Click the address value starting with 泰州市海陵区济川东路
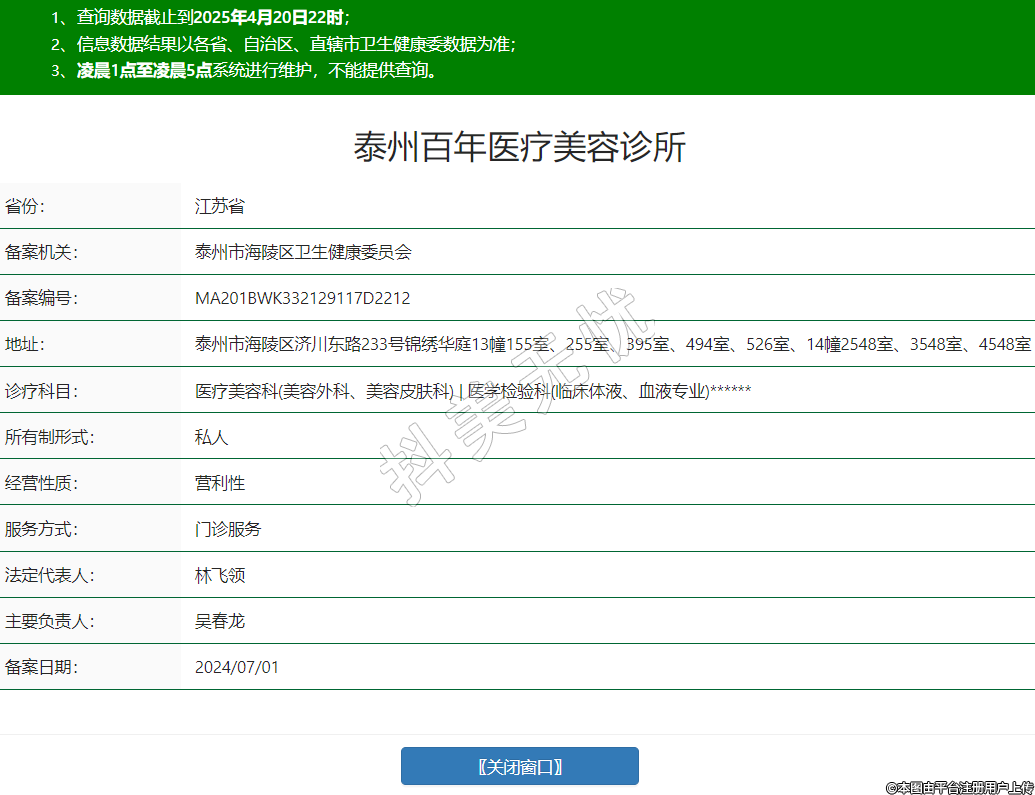Viewport: 1035px width, 795px height. click(x=612, y=344)
